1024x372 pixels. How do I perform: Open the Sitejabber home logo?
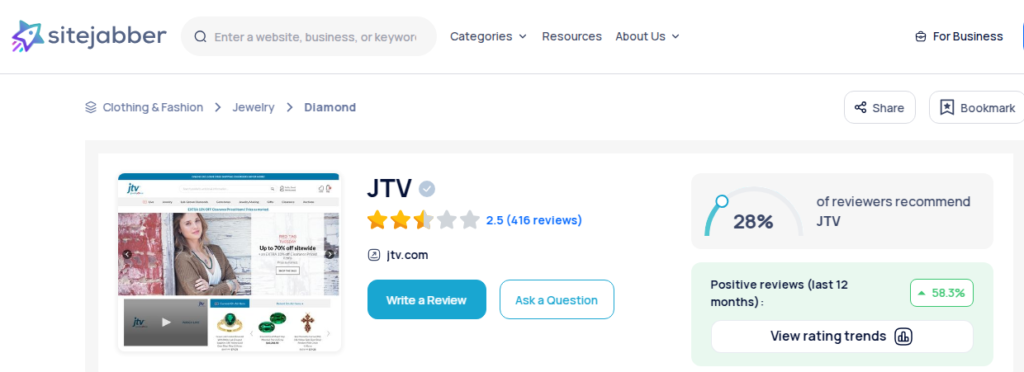tap(89, 36)
